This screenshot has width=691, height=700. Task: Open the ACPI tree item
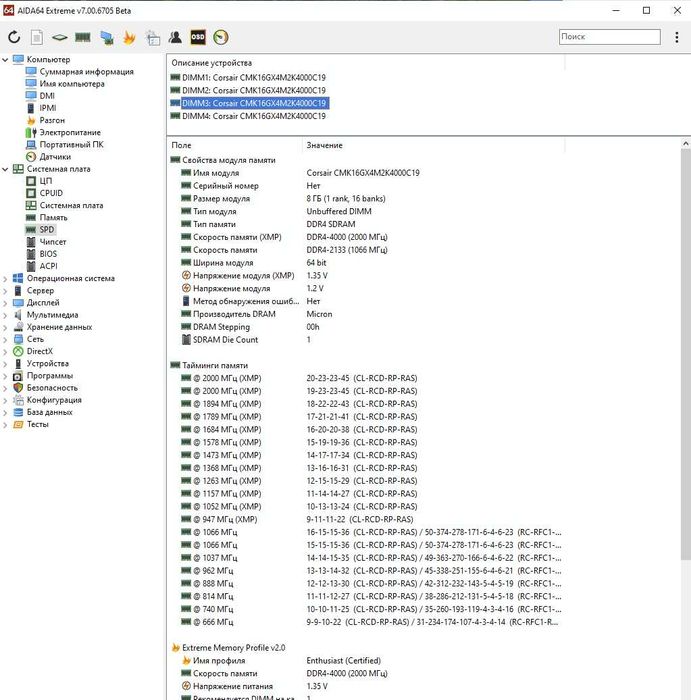click(48, 266)
